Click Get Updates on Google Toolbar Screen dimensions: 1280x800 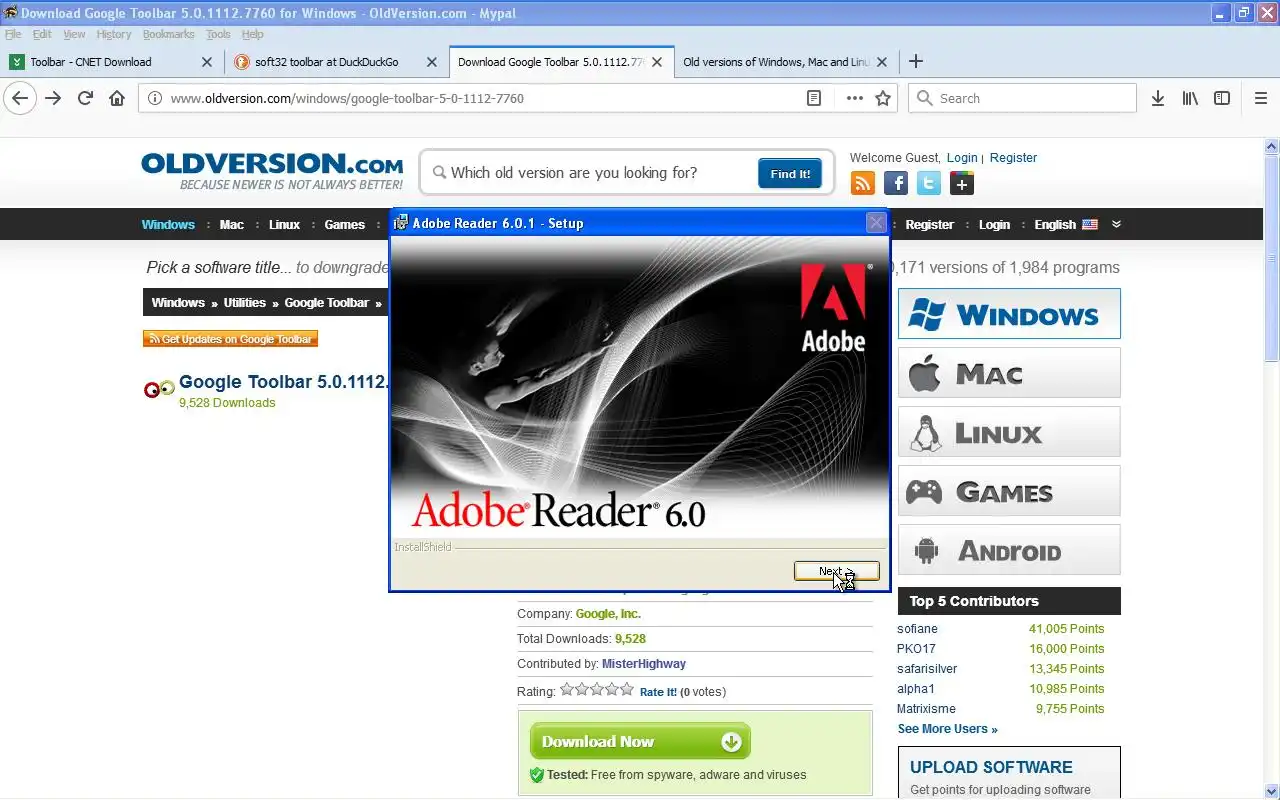pyautogui.click(x=230, y=339)
